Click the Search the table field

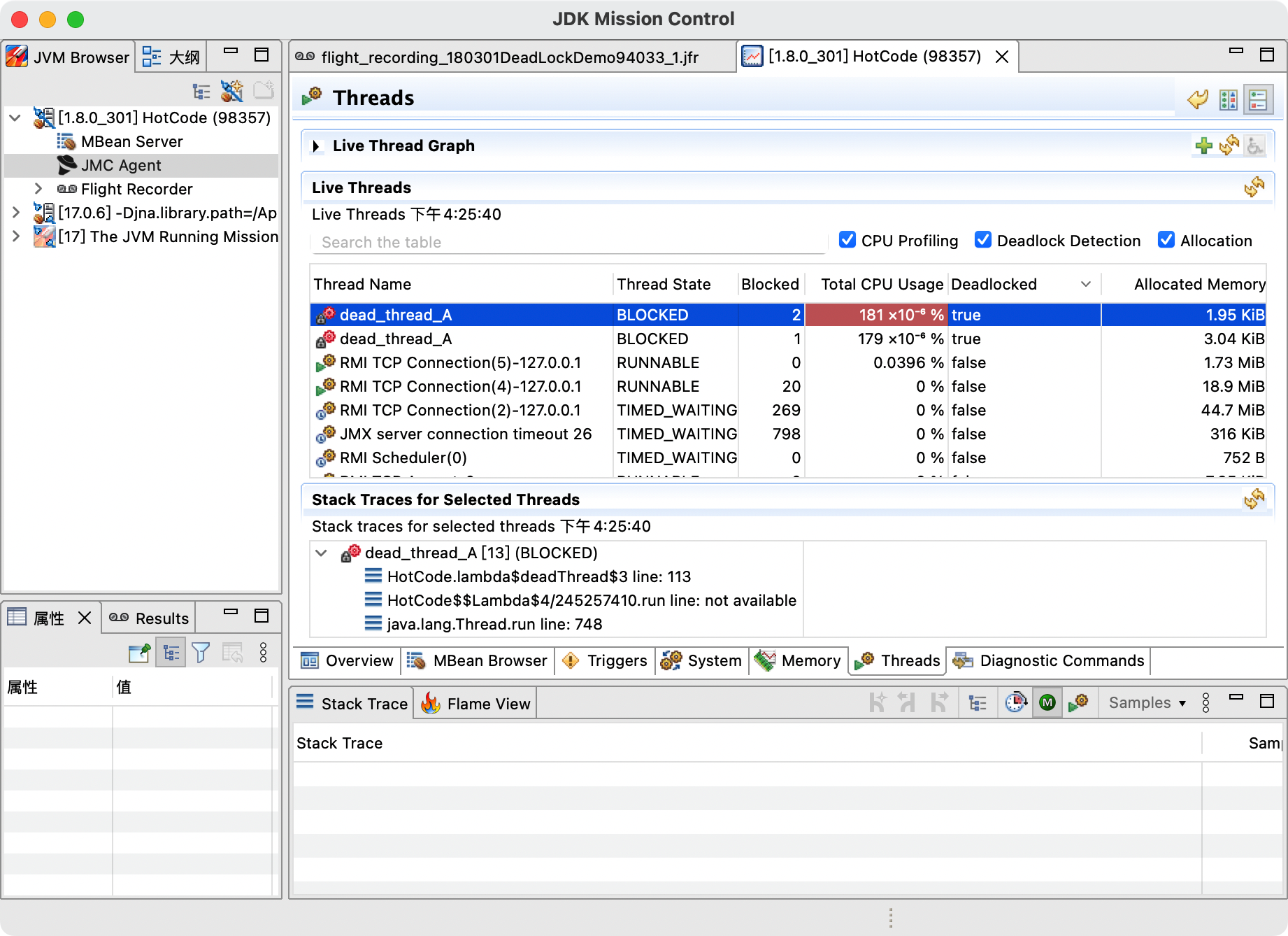coord(568,243)
